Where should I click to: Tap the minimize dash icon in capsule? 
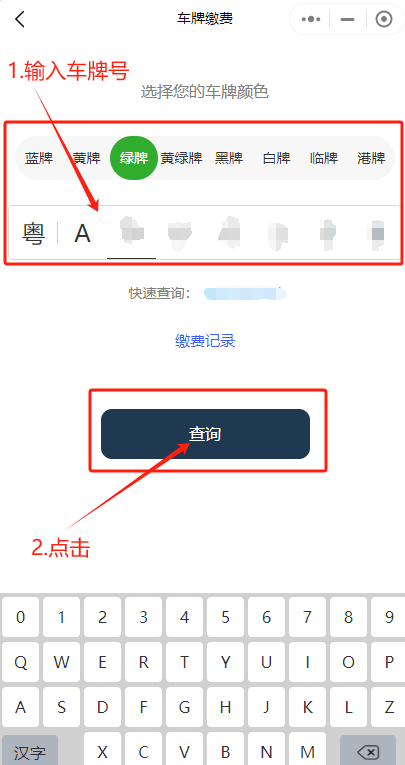click(347, 19)
